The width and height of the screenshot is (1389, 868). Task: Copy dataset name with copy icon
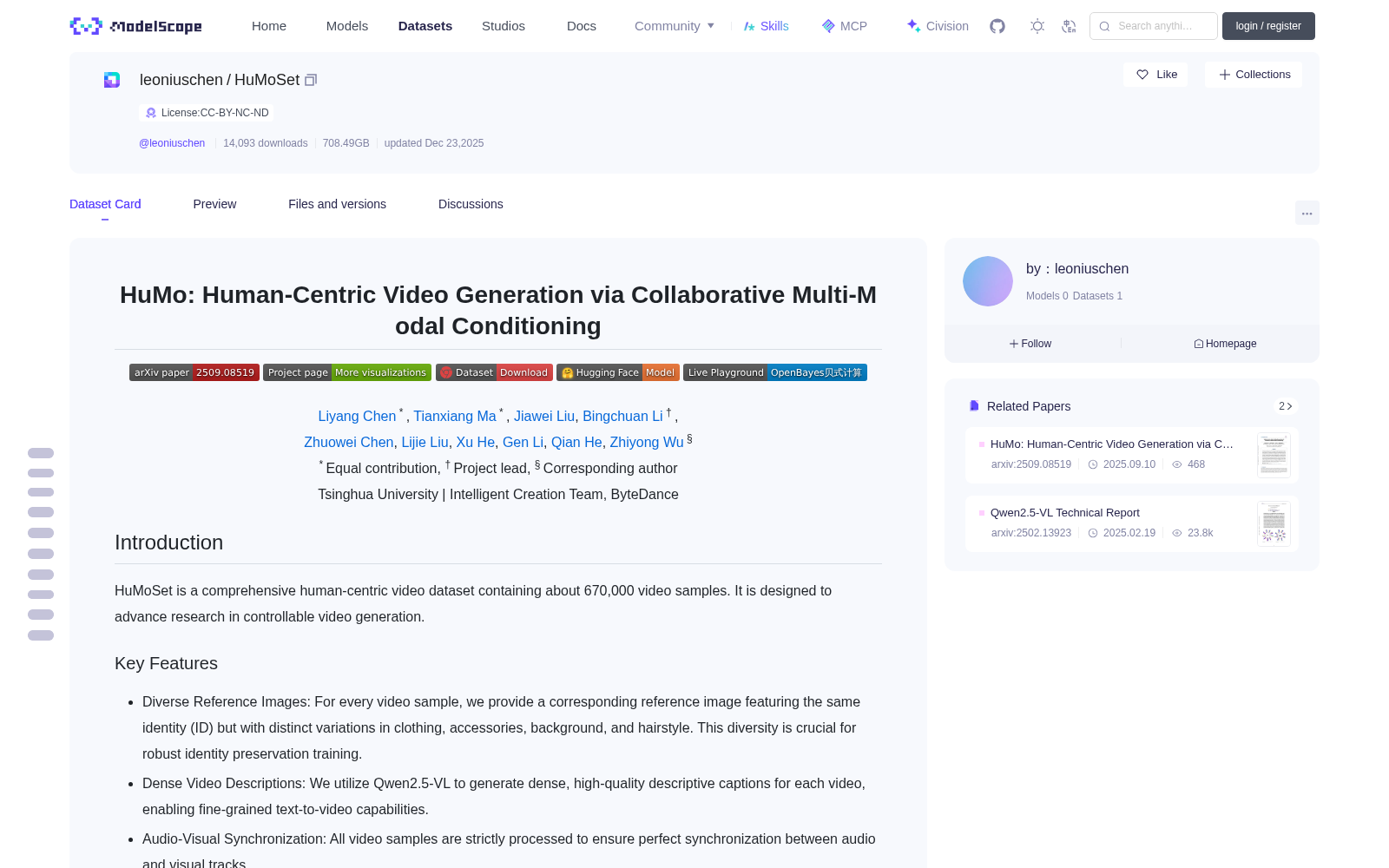[311, 80]
